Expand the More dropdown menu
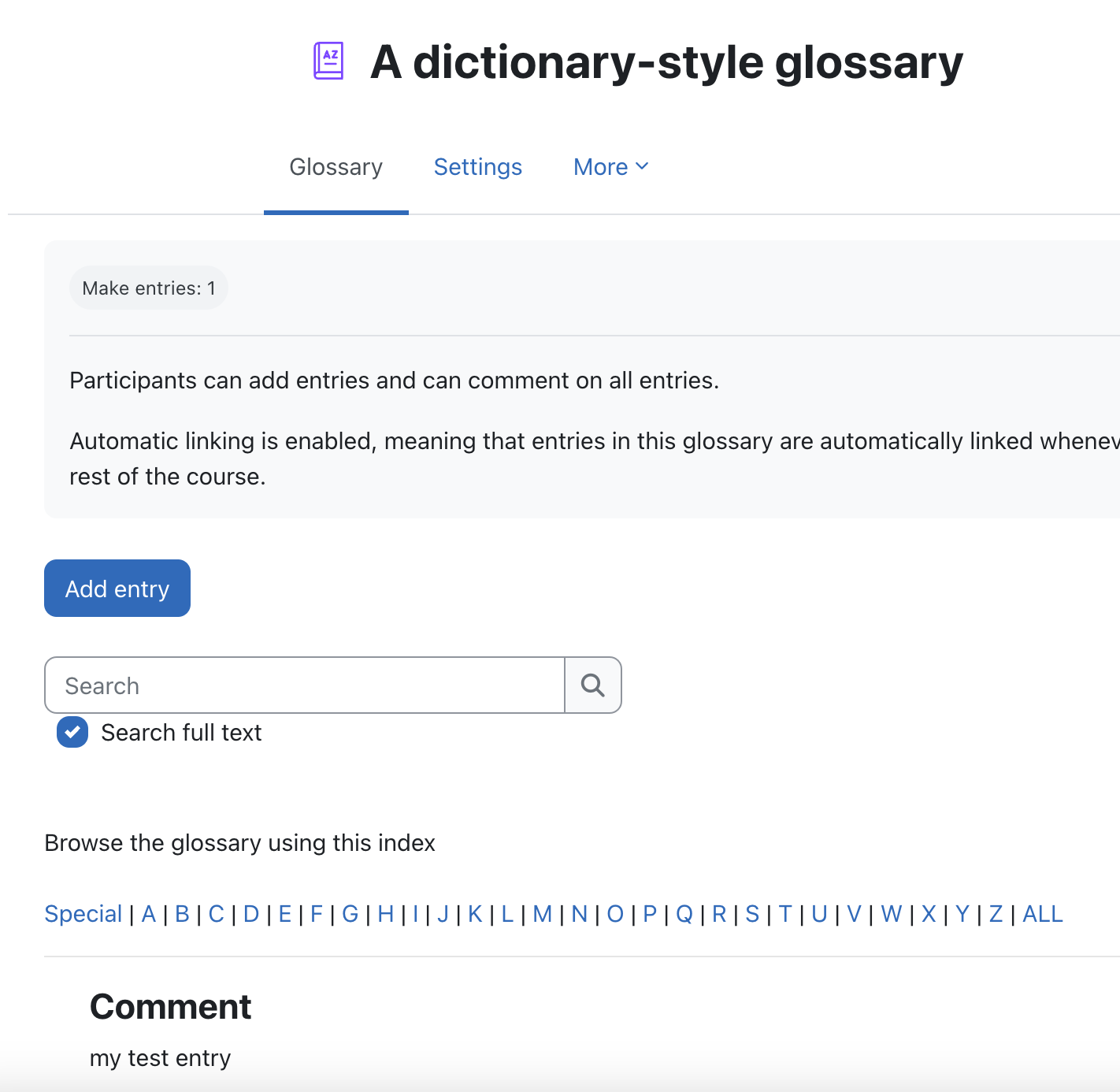Screen dimensions: 1120x1092 611,167
